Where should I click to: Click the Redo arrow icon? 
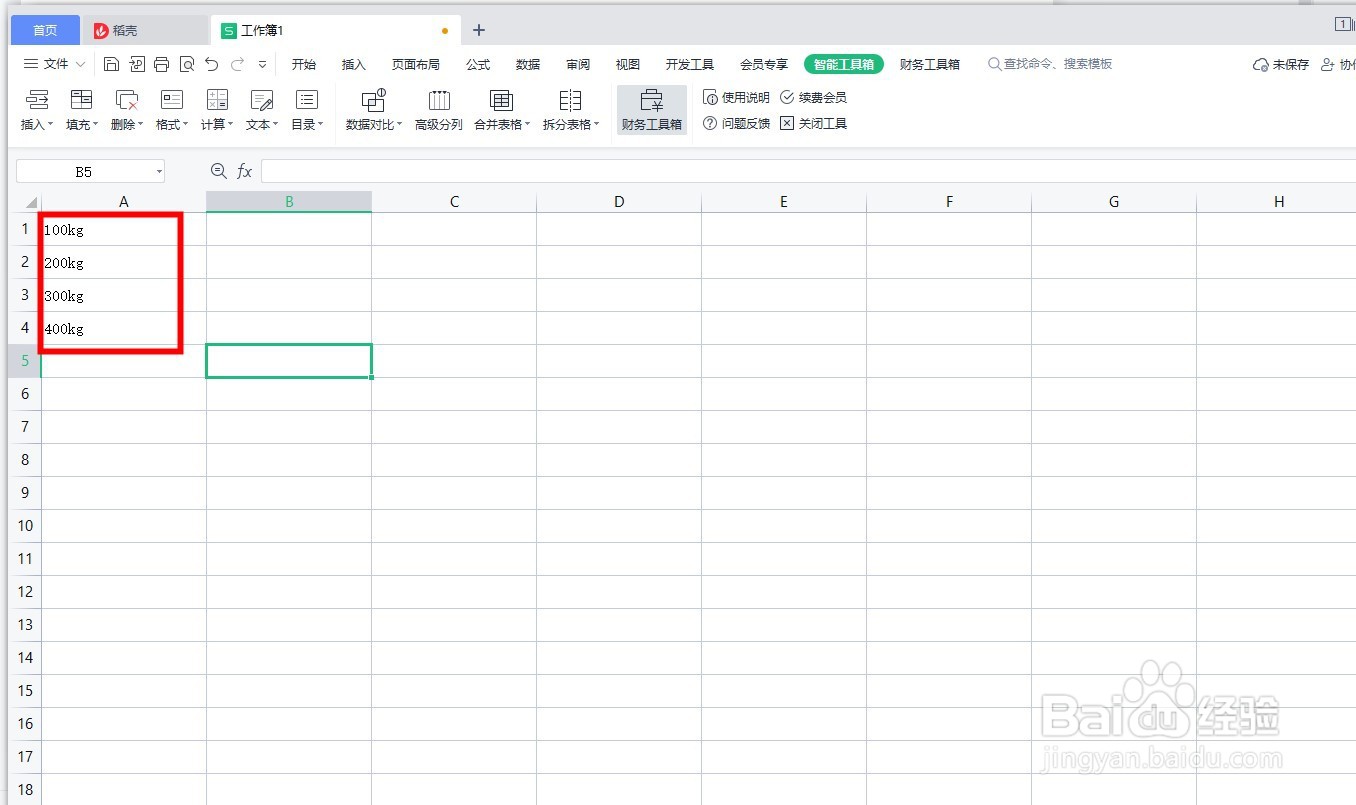237,64
